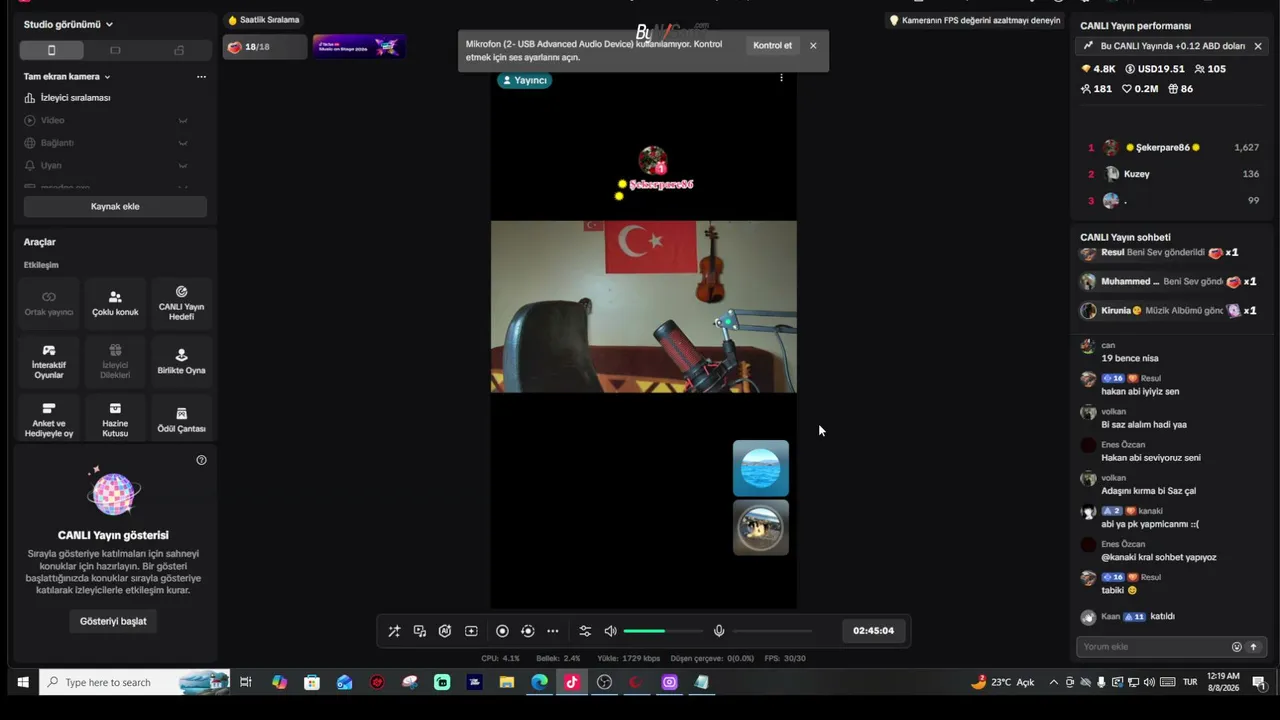The image size is (1280, 720).
Task: Click the Kameranın FPS değerini azaltmayı deneyin tip
Action: pos(975,20)
